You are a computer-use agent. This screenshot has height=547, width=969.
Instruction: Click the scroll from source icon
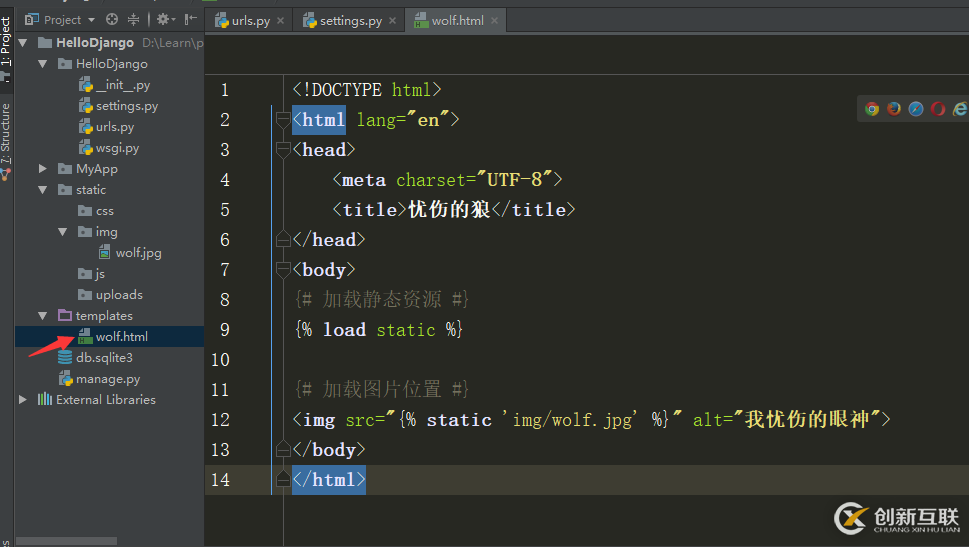(x=112, y=19)
